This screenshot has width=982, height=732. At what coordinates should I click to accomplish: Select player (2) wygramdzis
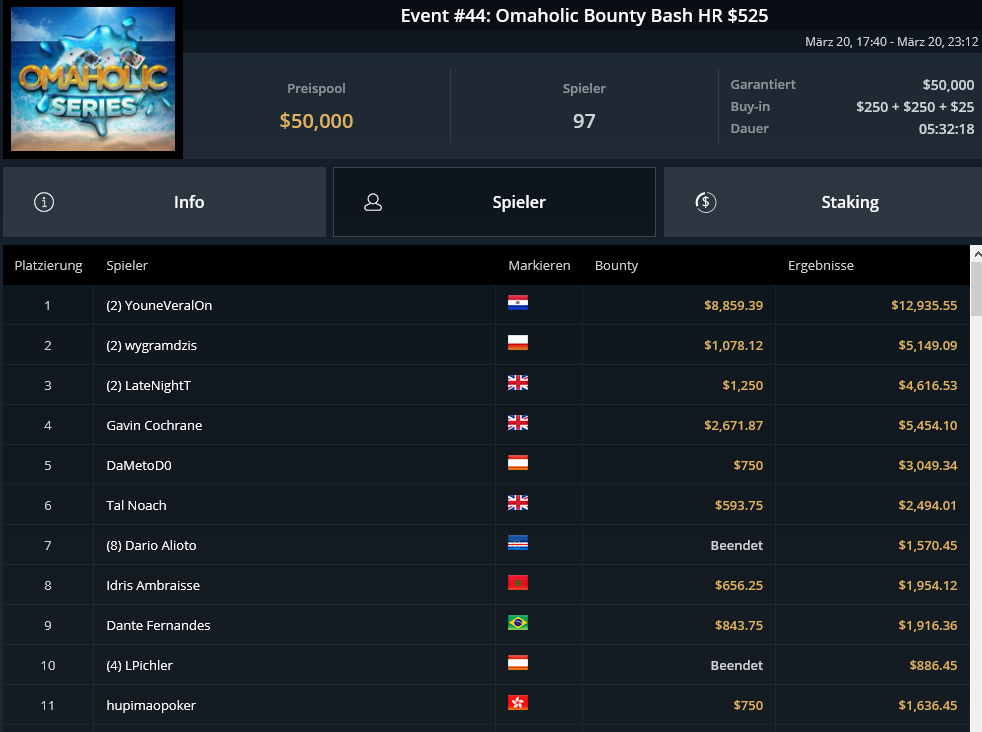(x=152, y=346)
